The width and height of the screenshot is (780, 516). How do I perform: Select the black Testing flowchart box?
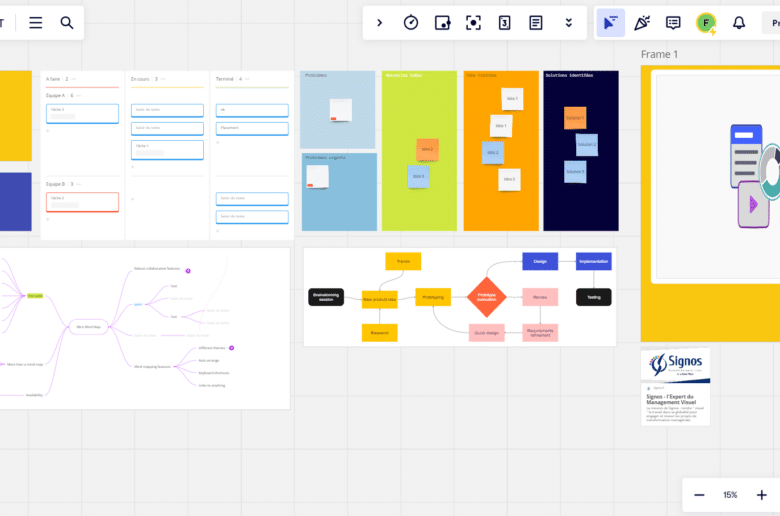593,297
